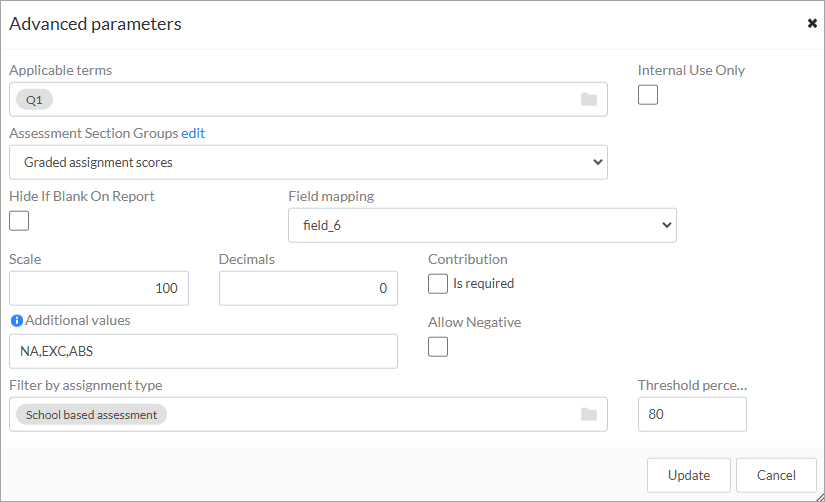
Task: Click the Threshold percentage field
Action: point(692,414)
